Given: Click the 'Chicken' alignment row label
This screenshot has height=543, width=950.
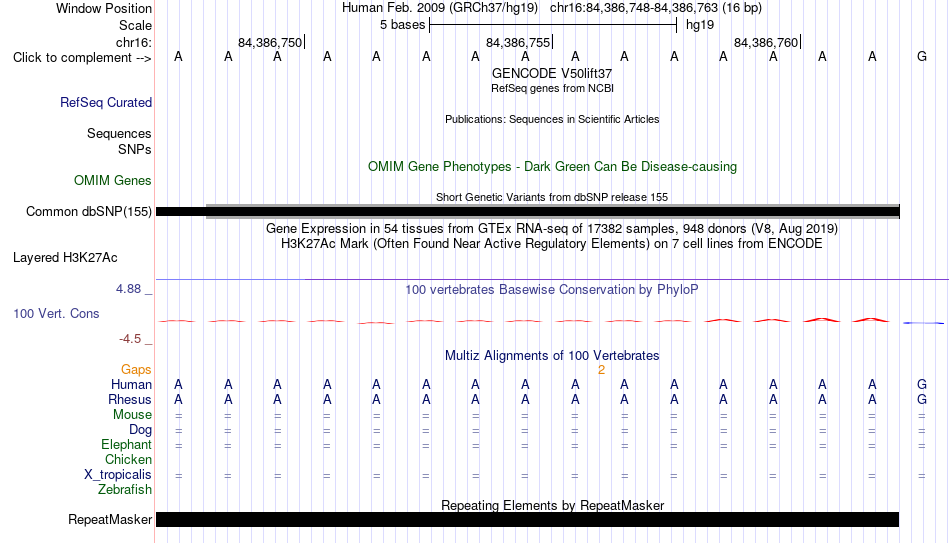Looking at the screenshot, I should 128,460.
